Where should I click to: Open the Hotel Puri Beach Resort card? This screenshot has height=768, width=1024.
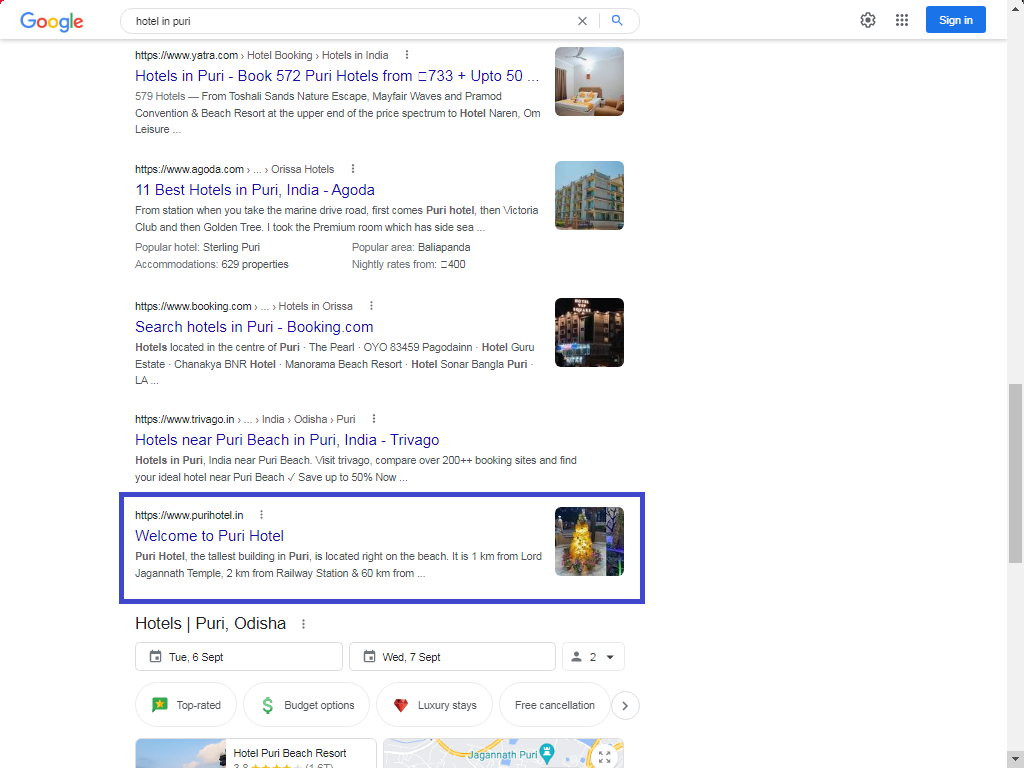click(255, 754)
